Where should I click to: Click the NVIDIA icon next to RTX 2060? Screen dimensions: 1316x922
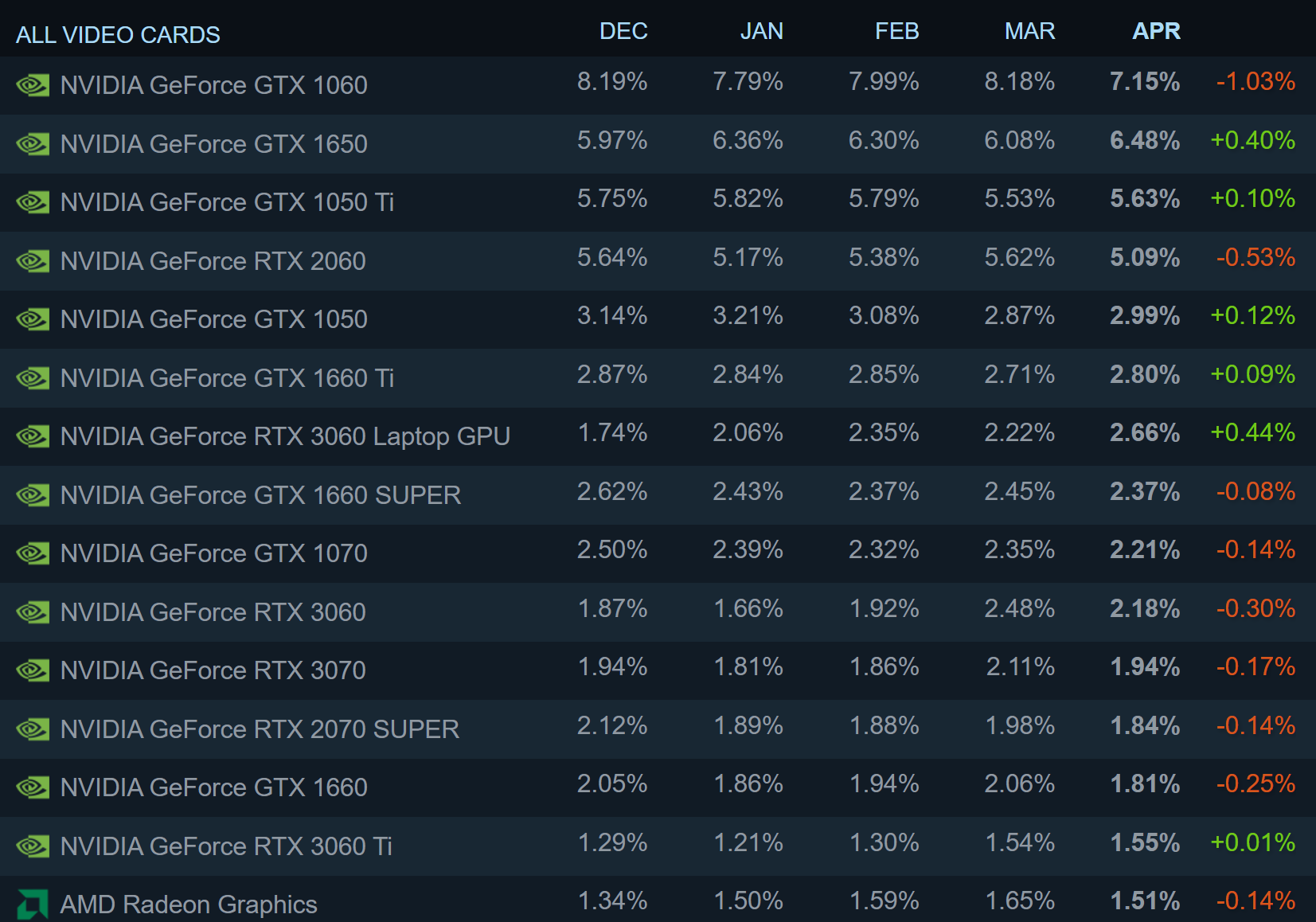coord(33,261)
